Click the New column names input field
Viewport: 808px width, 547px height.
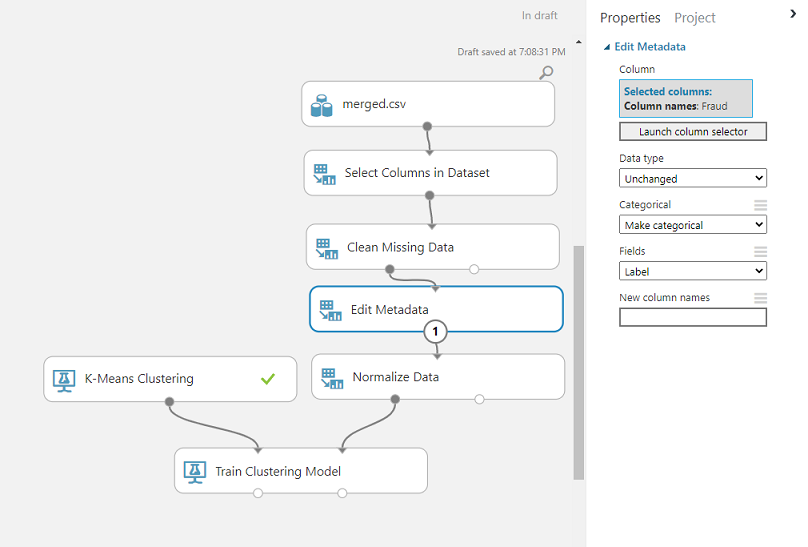coord(693,317)
